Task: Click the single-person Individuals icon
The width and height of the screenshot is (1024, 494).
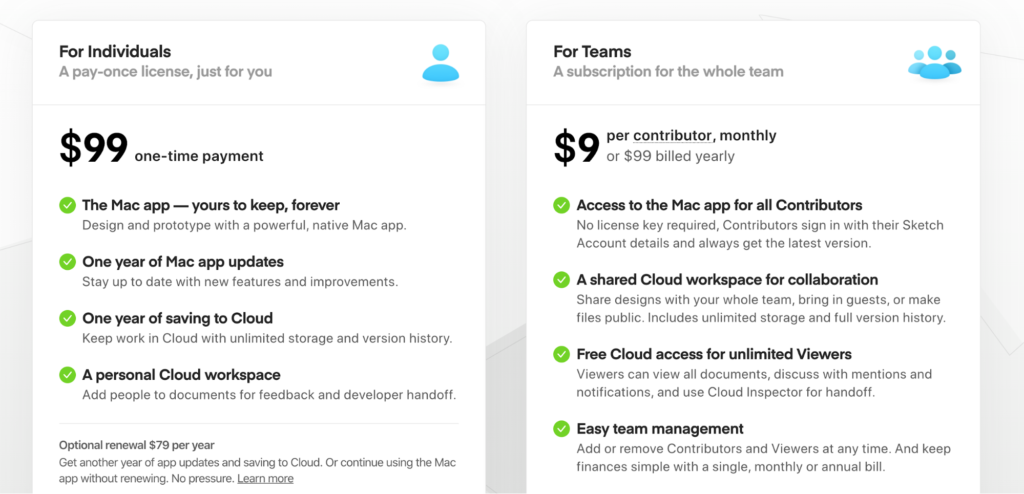Action: pos(440,63)
